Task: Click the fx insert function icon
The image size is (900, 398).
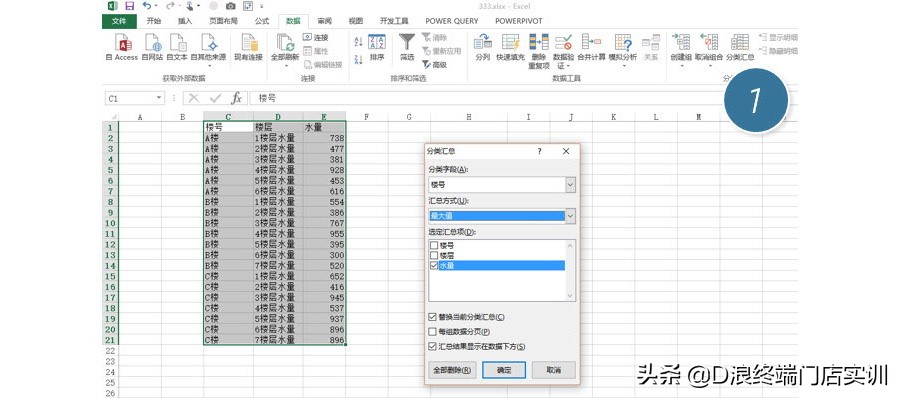Action: pyautogui.click(x=236, y=98)
